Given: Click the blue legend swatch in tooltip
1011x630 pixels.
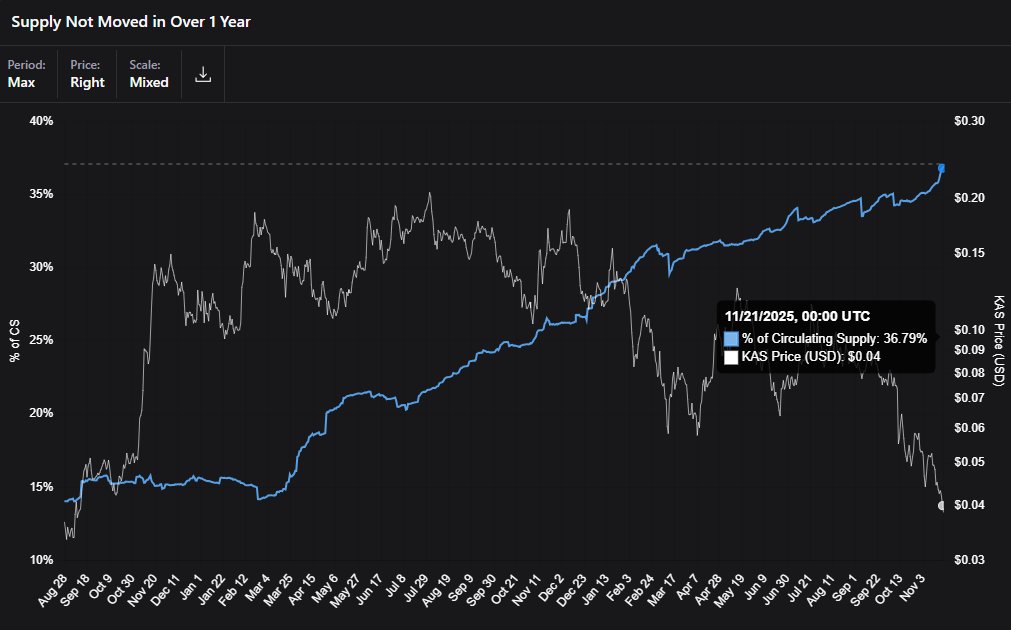Looking at the screenshot, I should [x=731, y=339].
